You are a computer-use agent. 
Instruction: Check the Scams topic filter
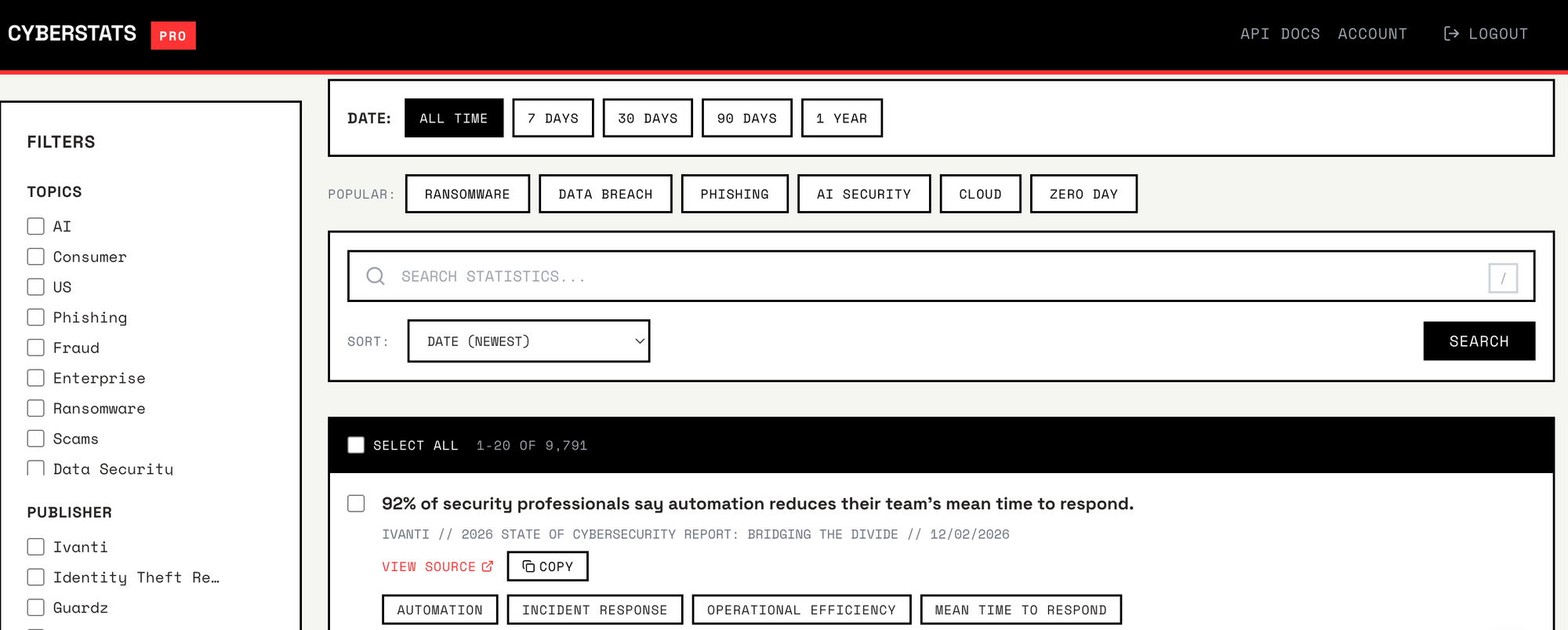point(36,438)
